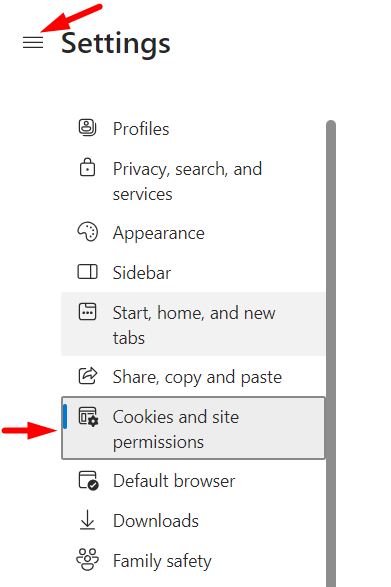This screenshot has width=391, height=587.
Task: Click the settings list vertical scrollbar
Action: coord(331,353)
